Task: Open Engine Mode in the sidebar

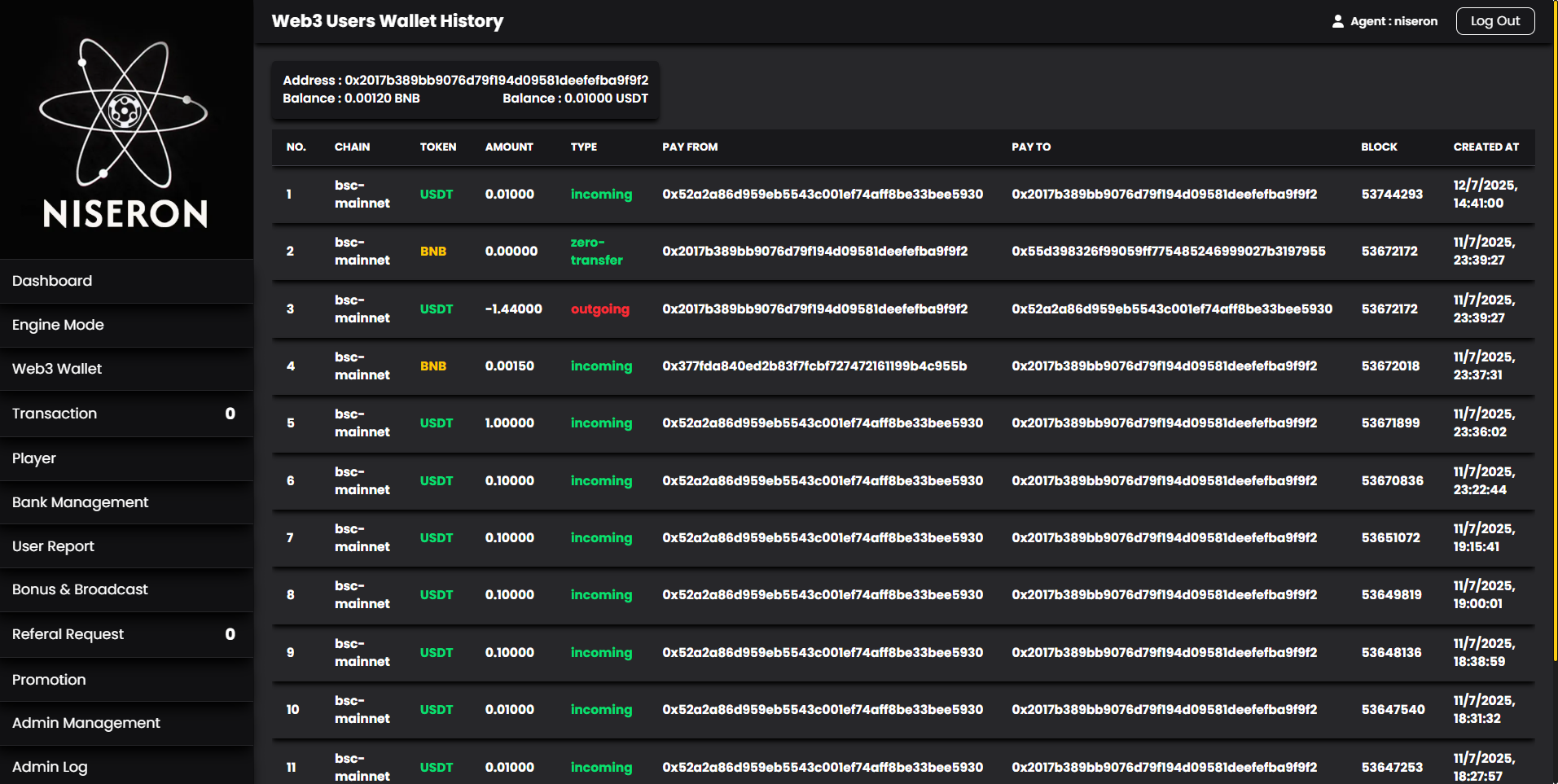Action: coord(127,325)
